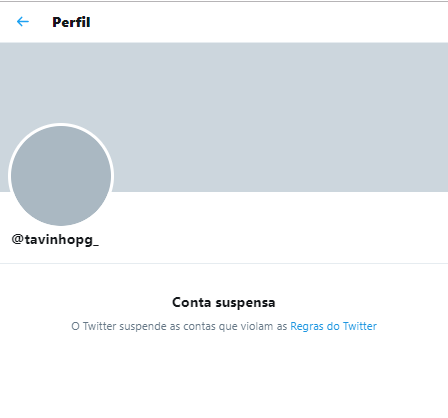Screen dimensions: 448x418
Task: Click the Conta suspensa heading
Action: pos(224,303)
